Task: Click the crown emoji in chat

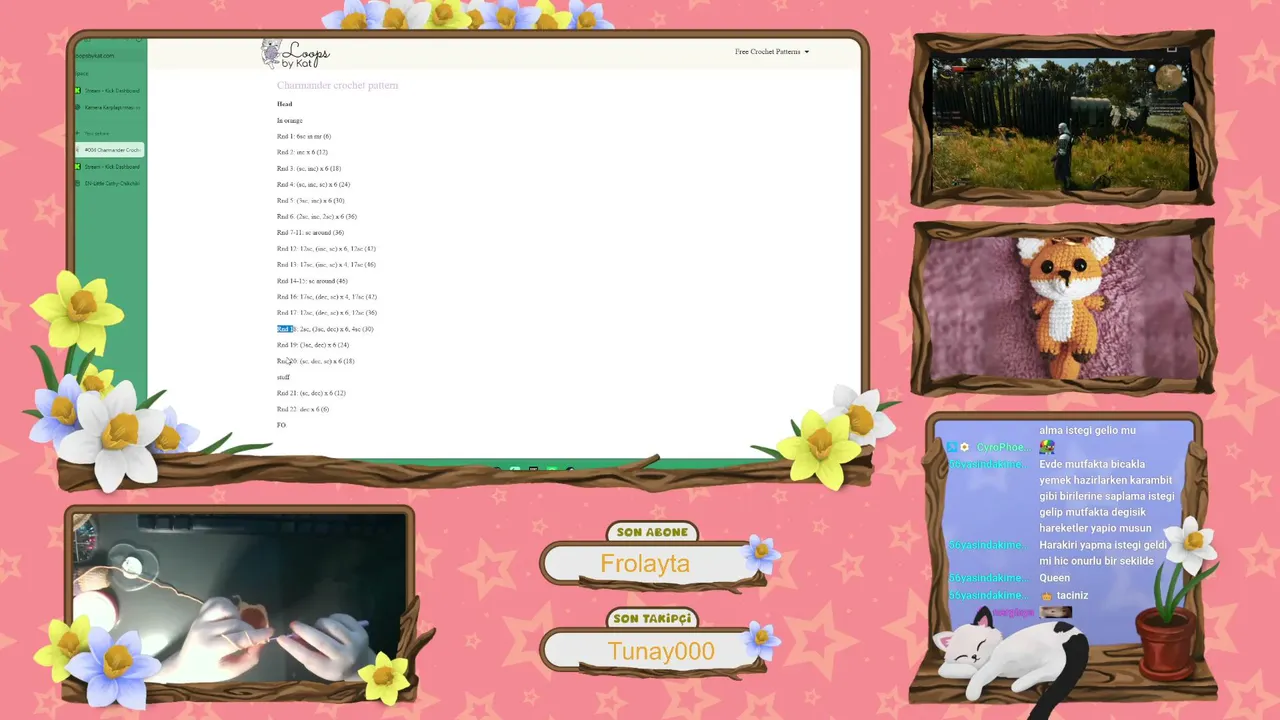Action: (x=1045, y=595)
